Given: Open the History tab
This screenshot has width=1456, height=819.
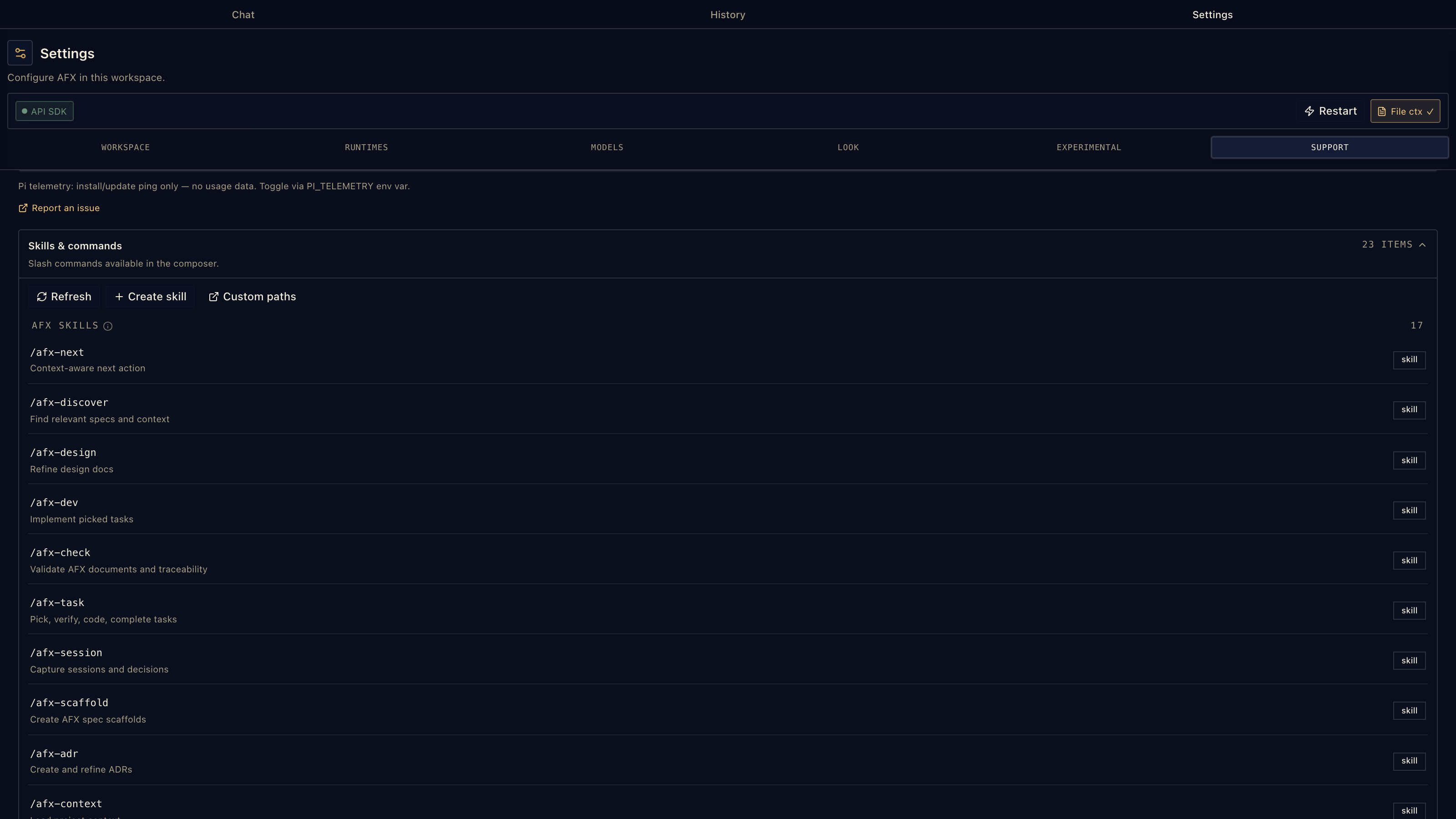Looking at the screenshot, I should pos(728,15).
